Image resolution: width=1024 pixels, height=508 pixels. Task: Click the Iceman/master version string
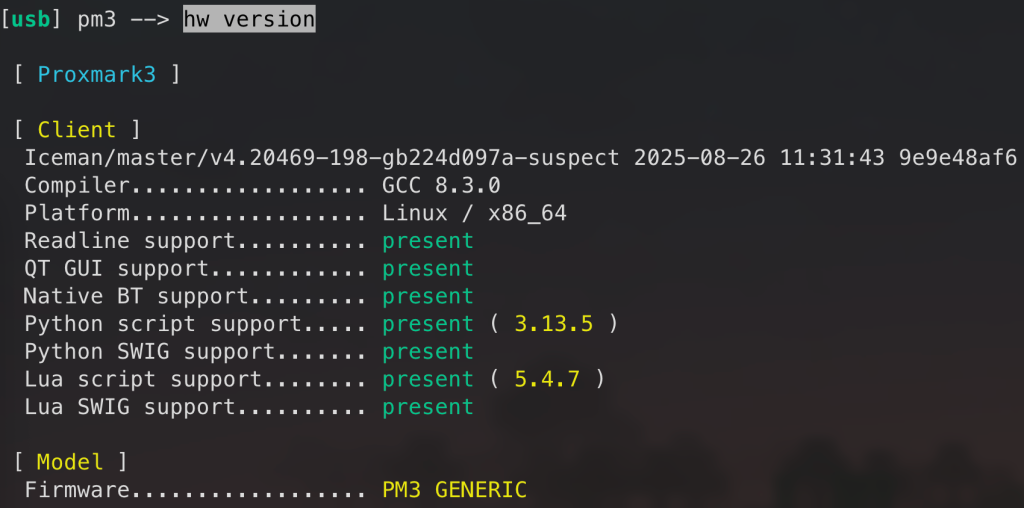coord(329,158)
